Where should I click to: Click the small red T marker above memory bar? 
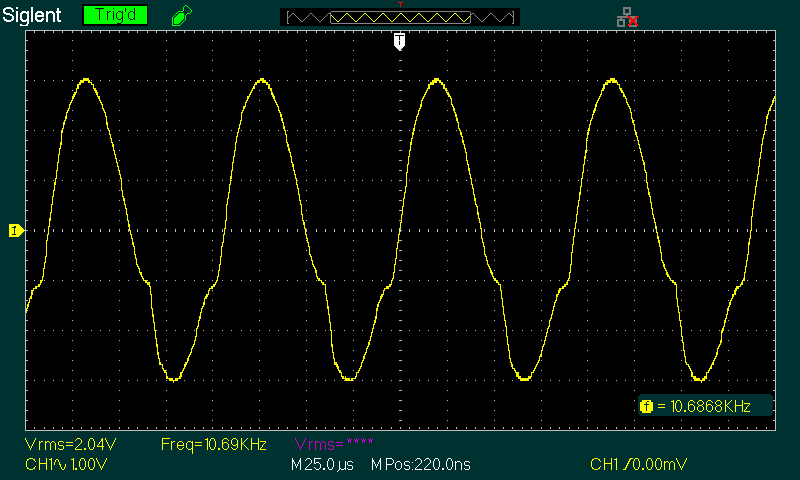click(x=401, y=4)
